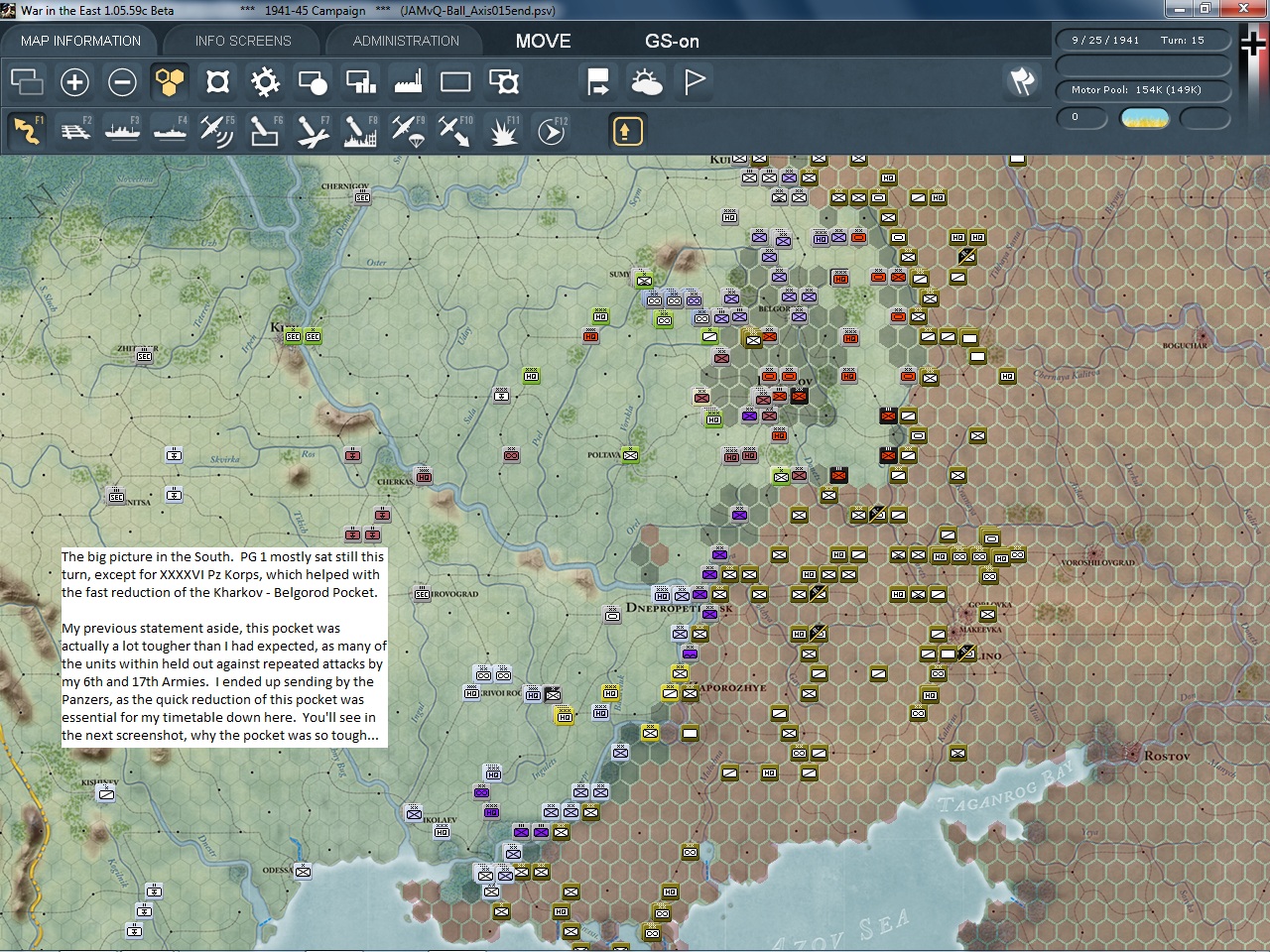
Task: Click the rectangle-with-fort-symbol map info icon
Action: [503, 81]
